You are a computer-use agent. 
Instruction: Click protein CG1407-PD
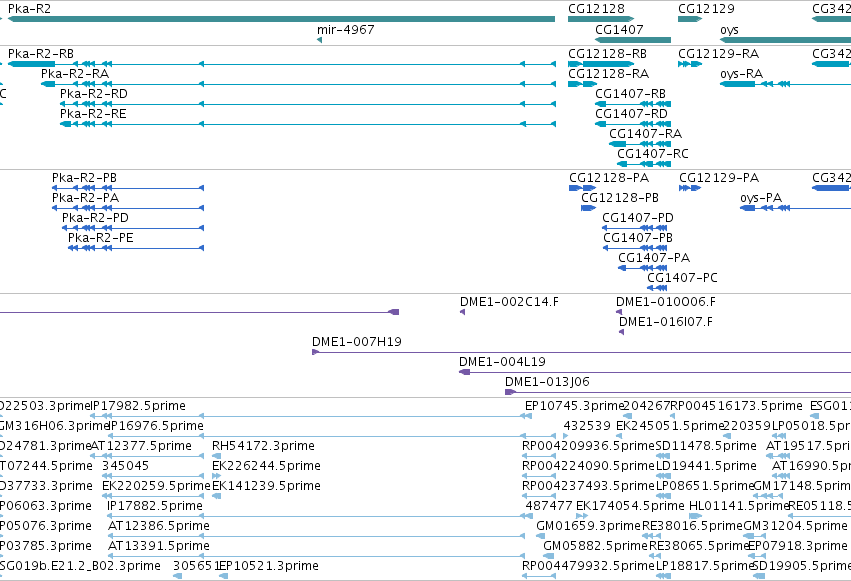(x=638, y=218)
